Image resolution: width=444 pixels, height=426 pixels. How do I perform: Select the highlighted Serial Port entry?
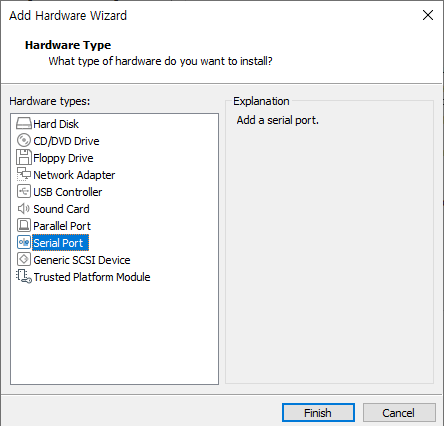pos(60,243)
